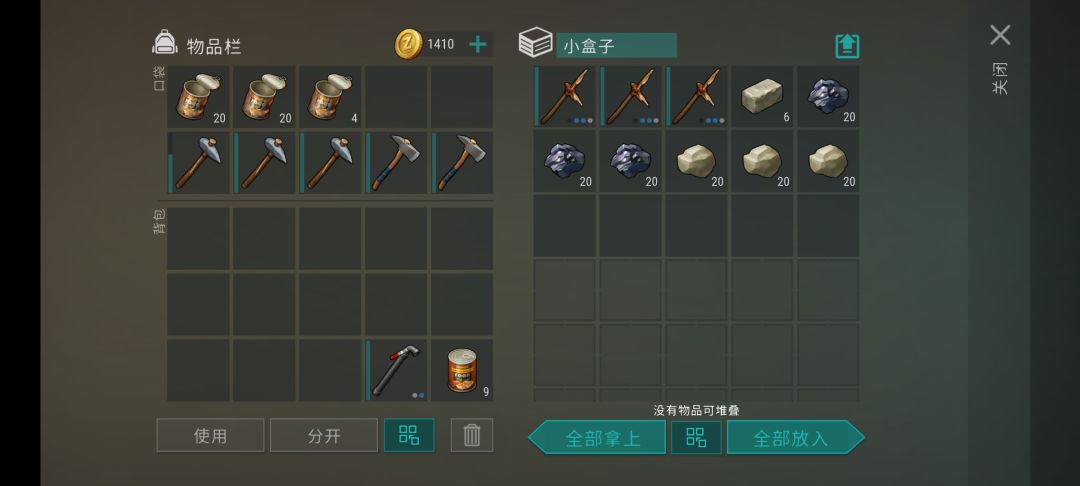Select the iron ore next to limestone brick
Viewport: 1080px width, 486px height.
tap(829, 96)
